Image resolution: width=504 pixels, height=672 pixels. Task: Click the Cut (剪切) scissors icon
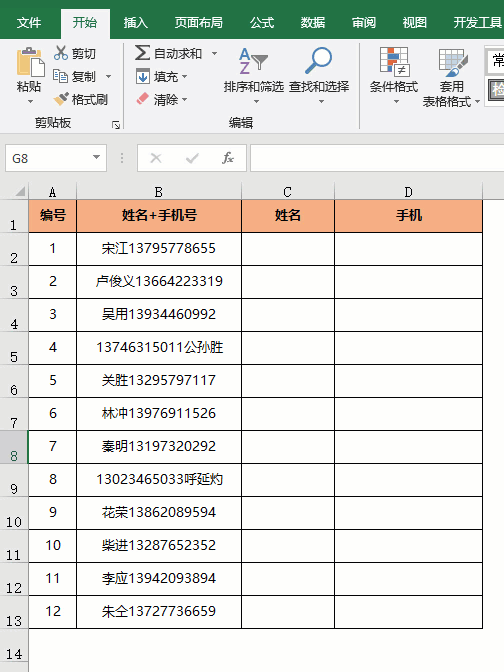point(61,53)
